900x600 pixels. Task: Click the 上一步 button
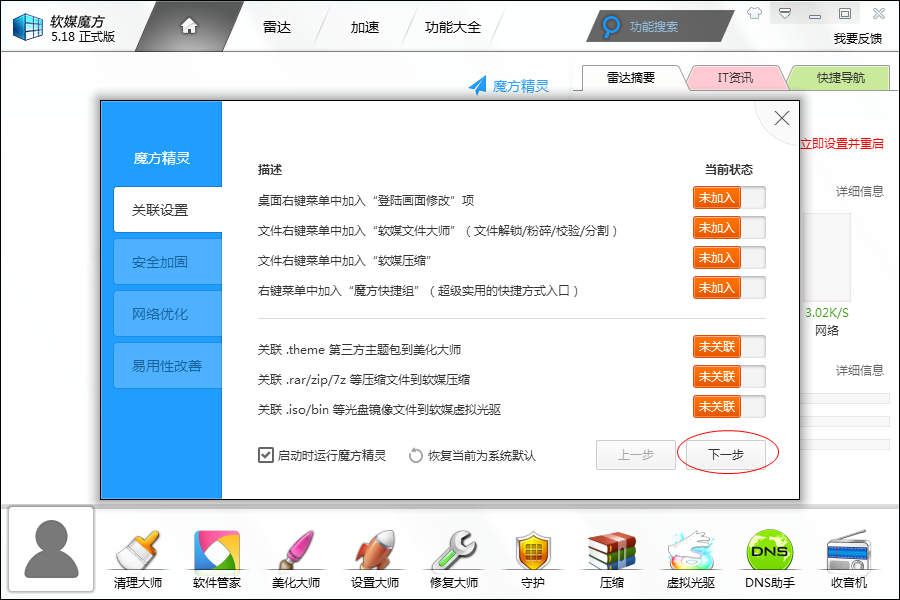pos(636,455)
